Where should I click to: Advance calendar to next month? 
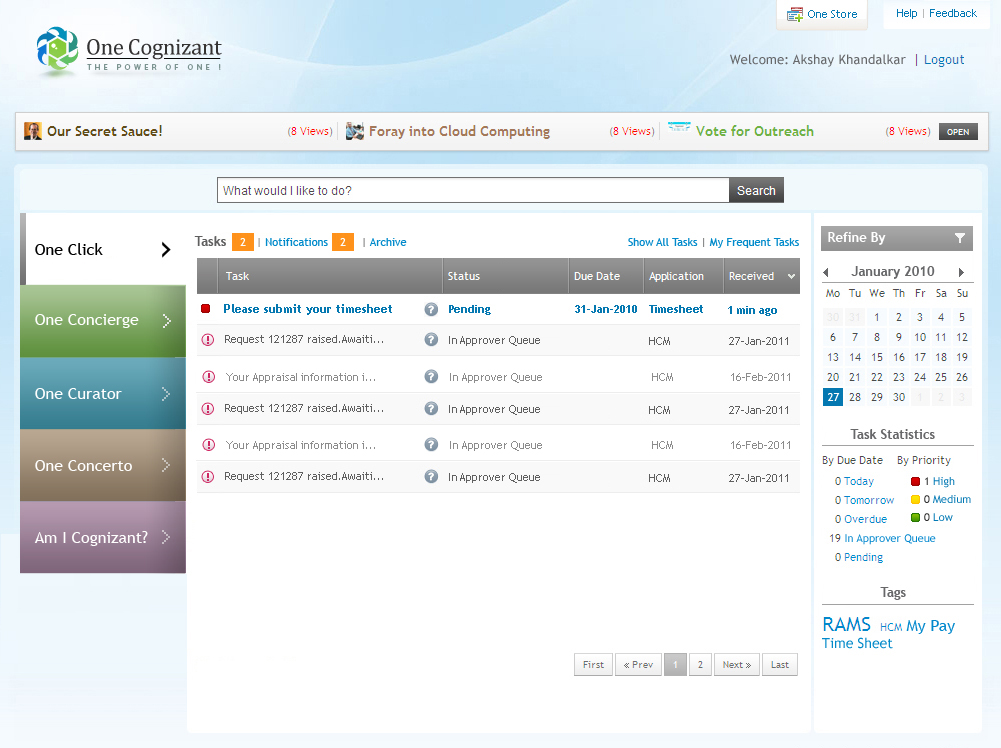point(961,272)
